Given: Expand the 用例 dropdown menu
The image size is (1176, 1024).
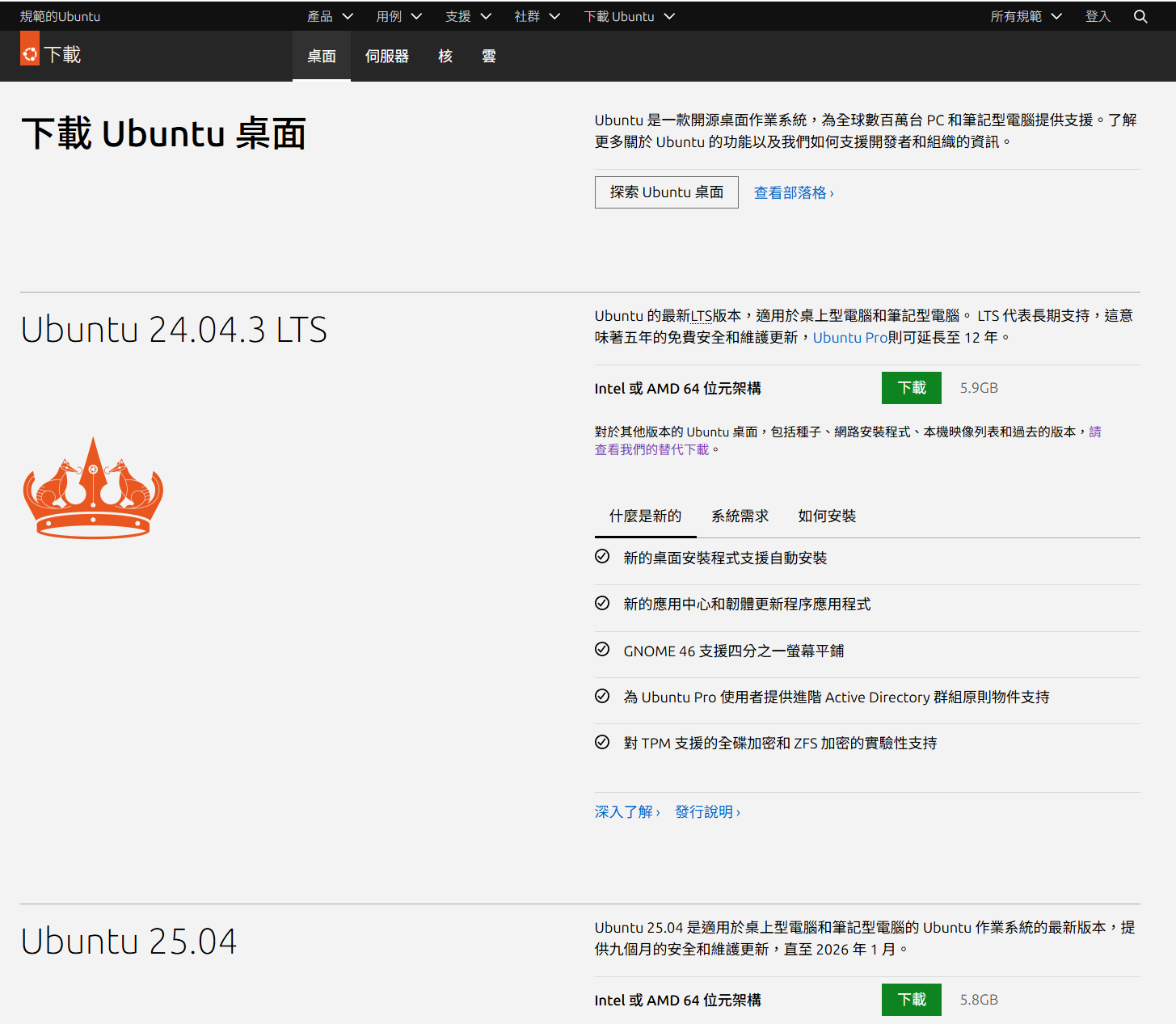Looking at the screenshot, I should [398, 16].
